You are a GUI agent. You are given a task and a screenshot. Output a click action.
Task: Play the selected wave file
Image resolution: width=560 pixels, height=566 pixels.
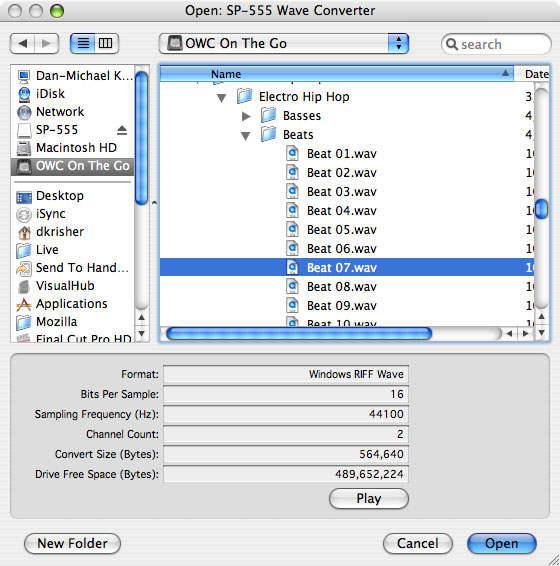point(369,498)
